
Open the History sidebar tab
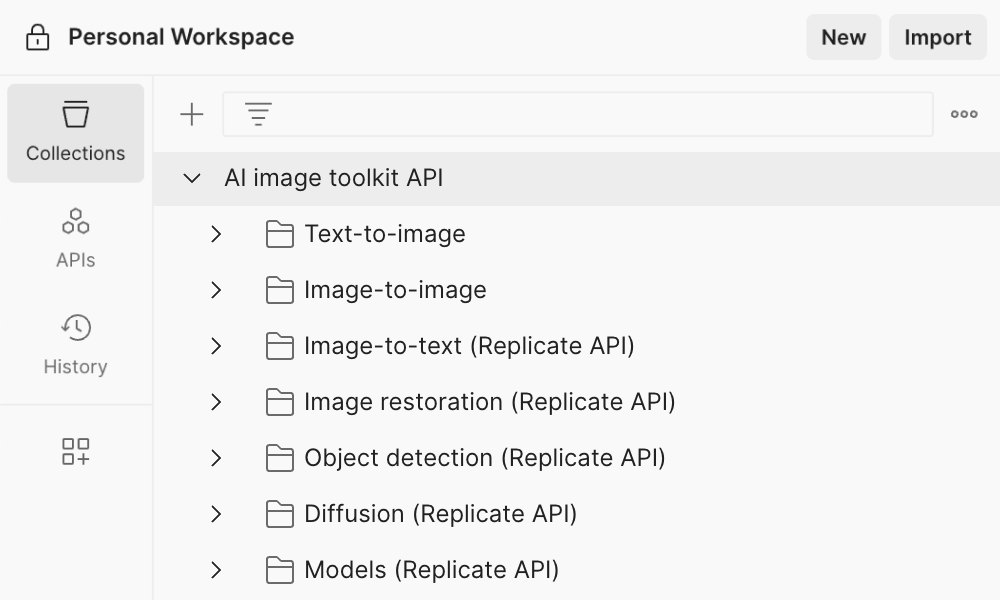pos(76,345)
